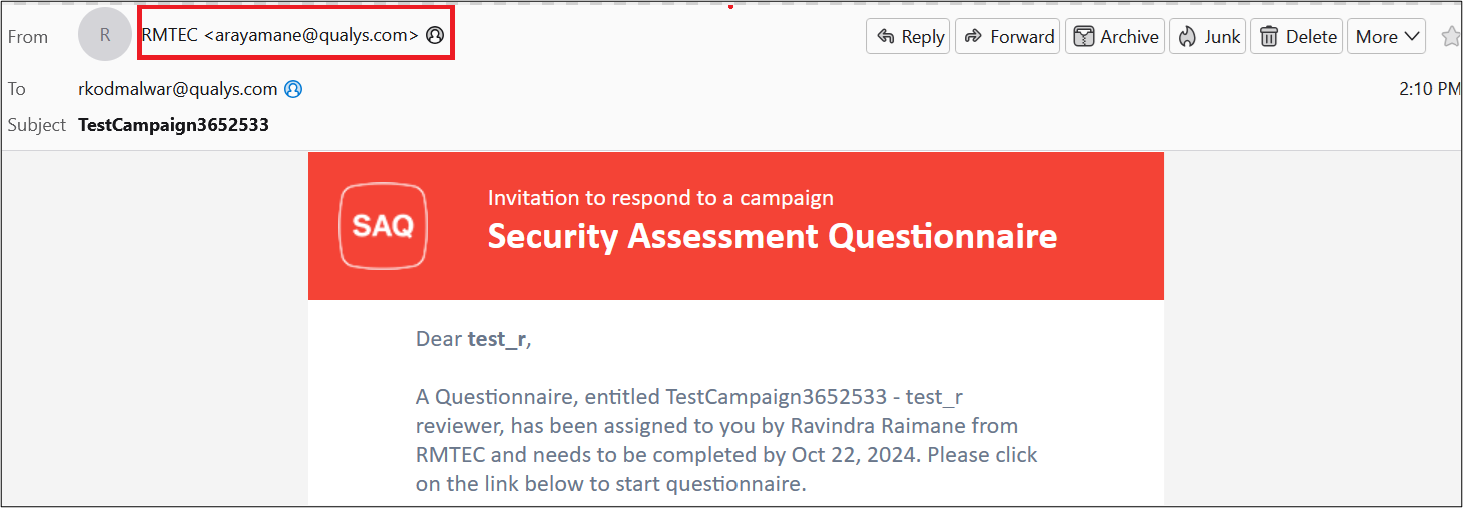Click the Subject field label
This screenshot has height=508, width=1463.
pos(37,125)
